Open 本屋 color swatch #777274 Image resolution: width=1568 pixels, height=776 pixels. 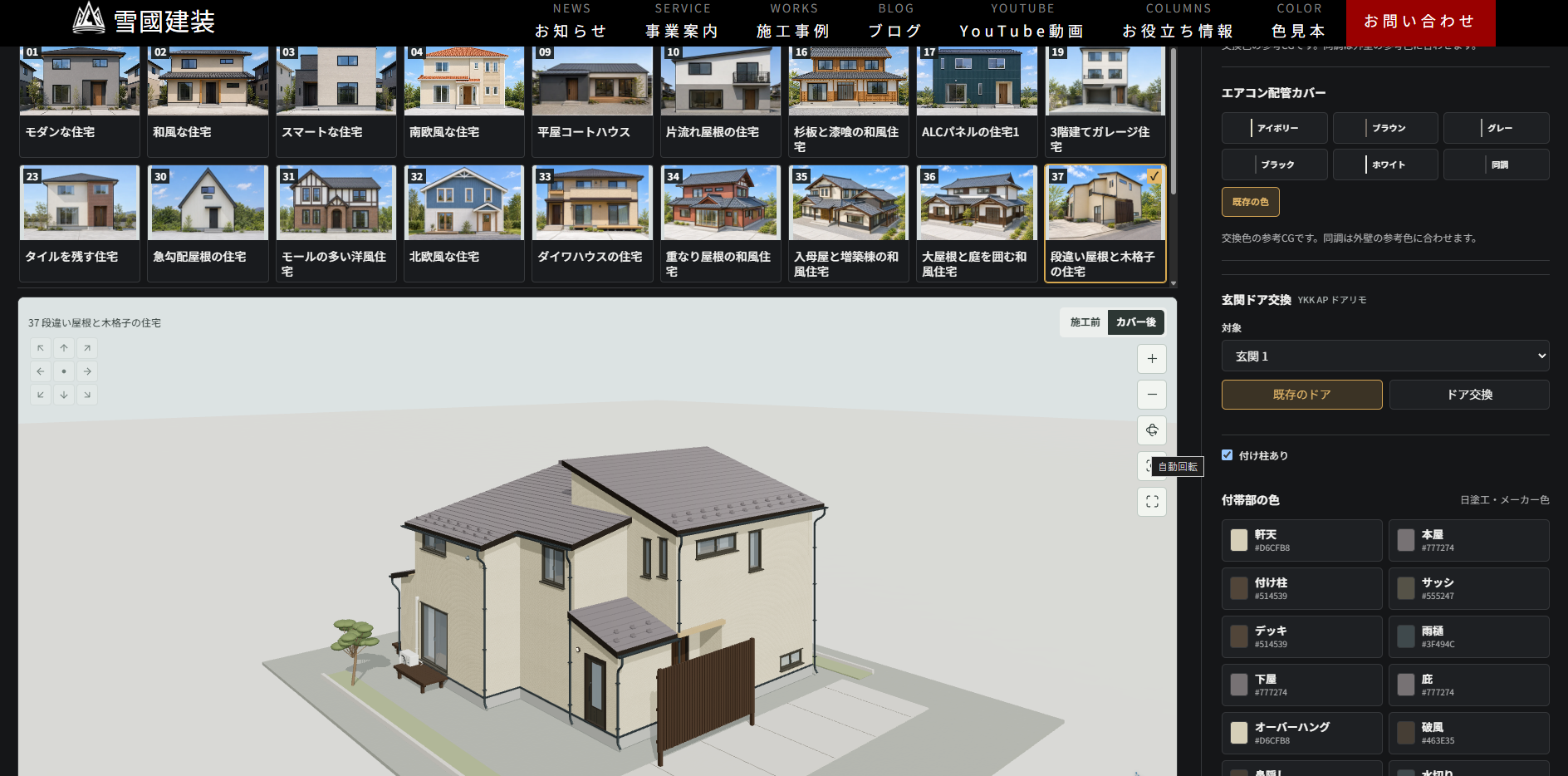pos(1468,540)
